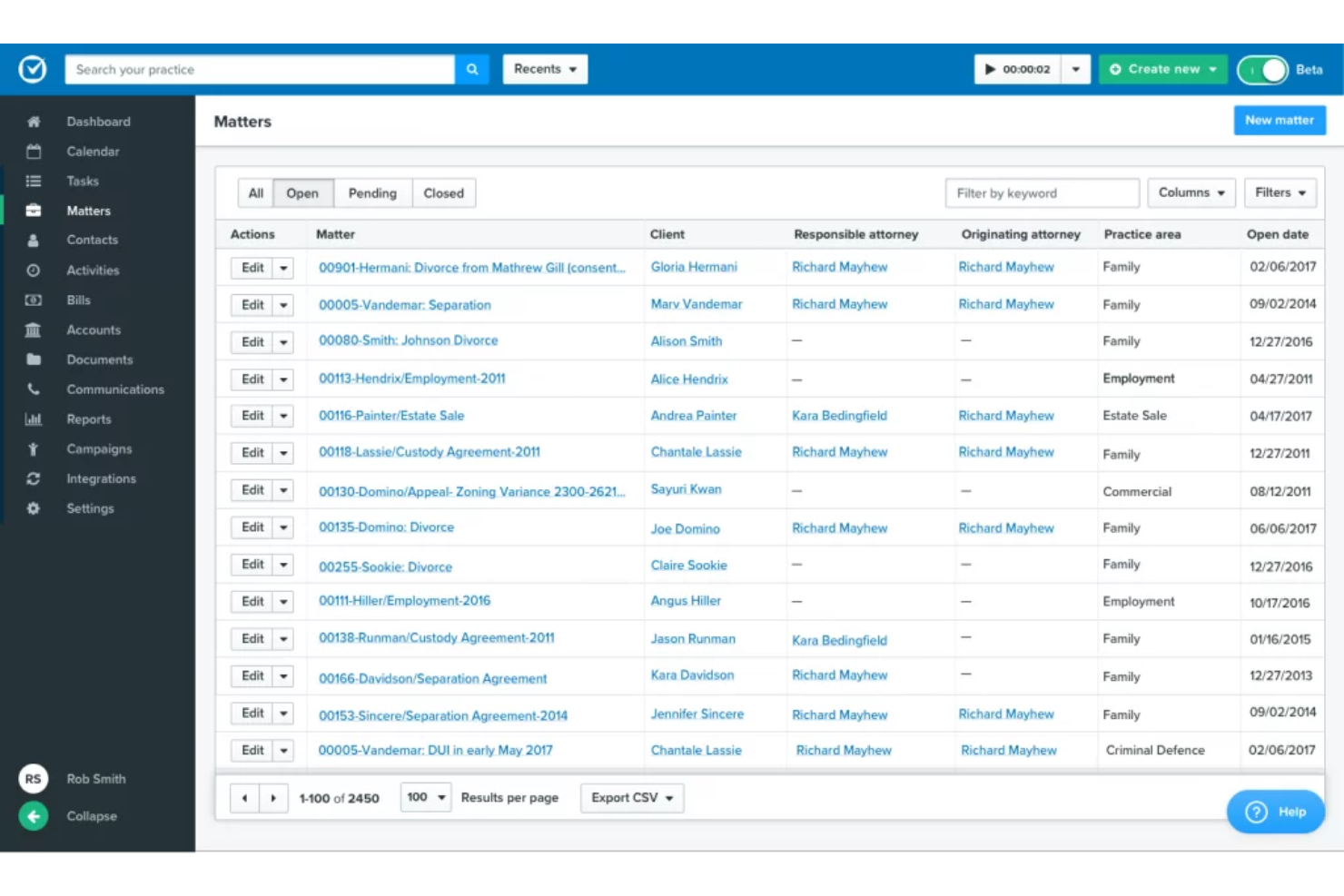Open the client link for Gloria Hermani
Viewport: 1344px width, 896px height.
(x=693, y=266)
